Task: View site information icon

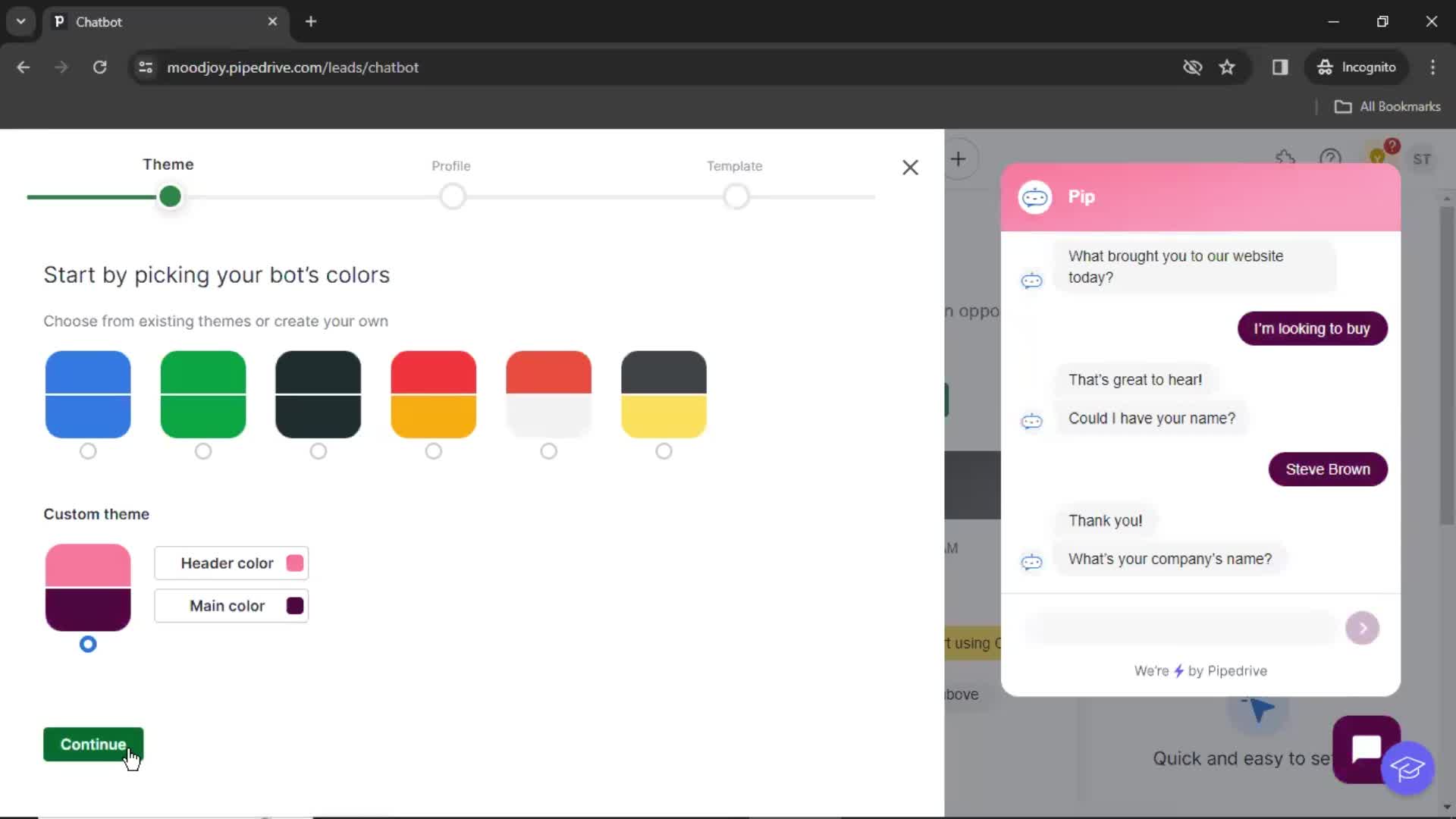Action: click(146, 67)
